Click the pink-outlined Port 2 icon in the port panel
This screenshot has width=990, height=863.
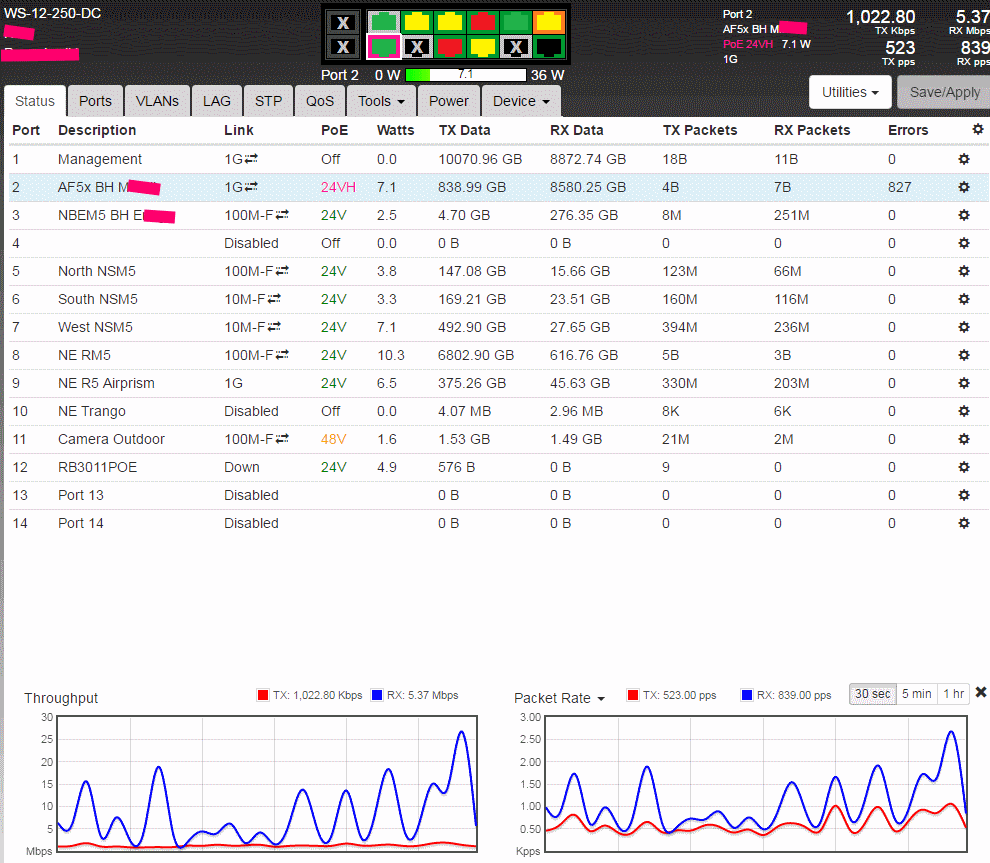click(385, 47)
